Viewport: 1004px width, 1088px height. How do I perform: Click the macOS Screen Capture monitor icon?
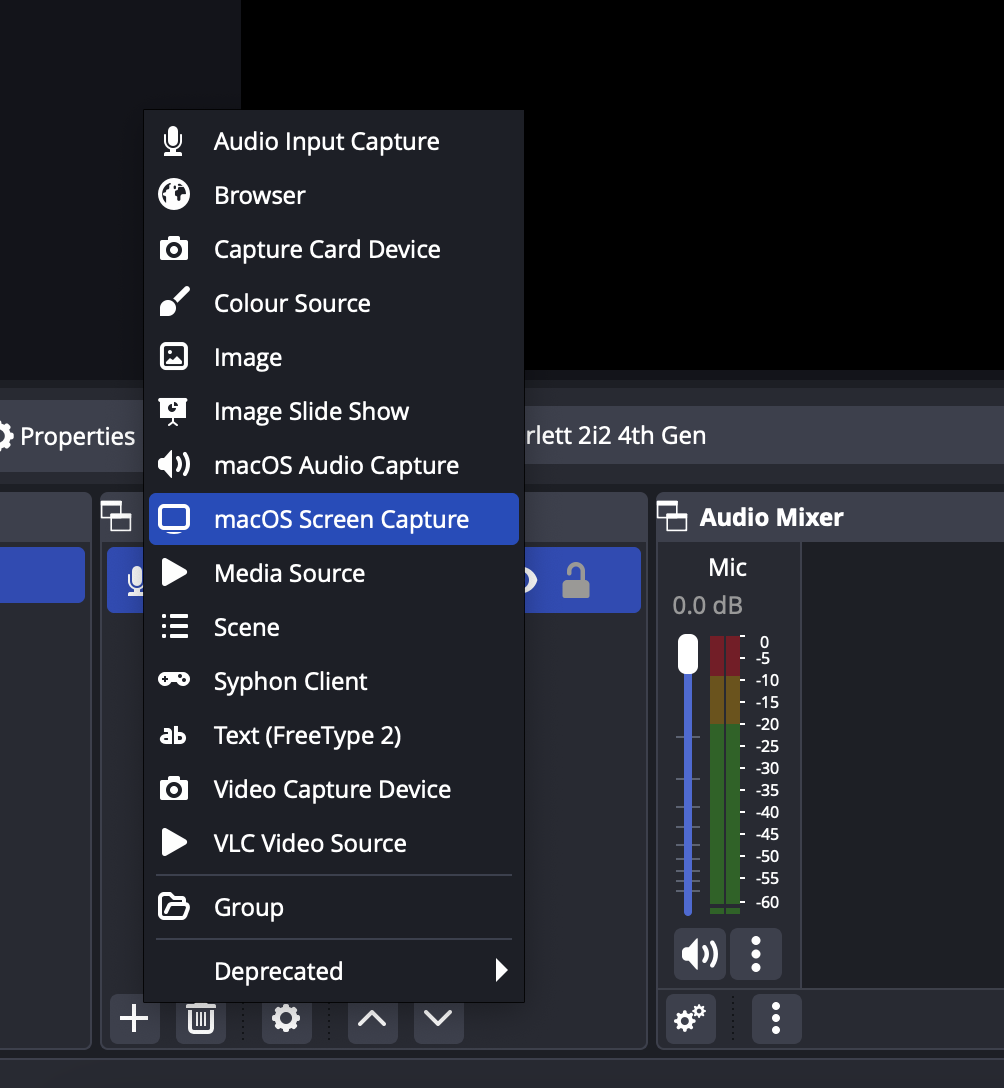pyautogui.click(x=173, y=519)
